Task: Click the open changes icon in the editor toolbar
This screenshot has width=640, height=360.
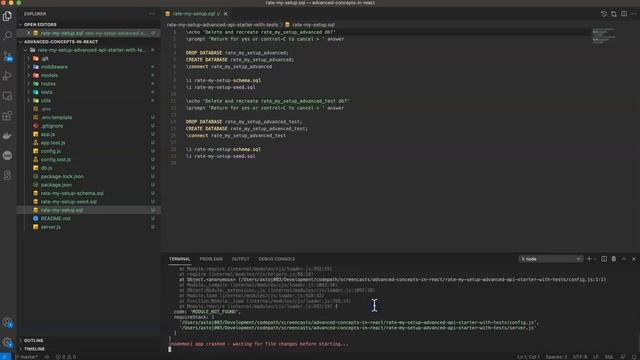Action: pos(614,14)
